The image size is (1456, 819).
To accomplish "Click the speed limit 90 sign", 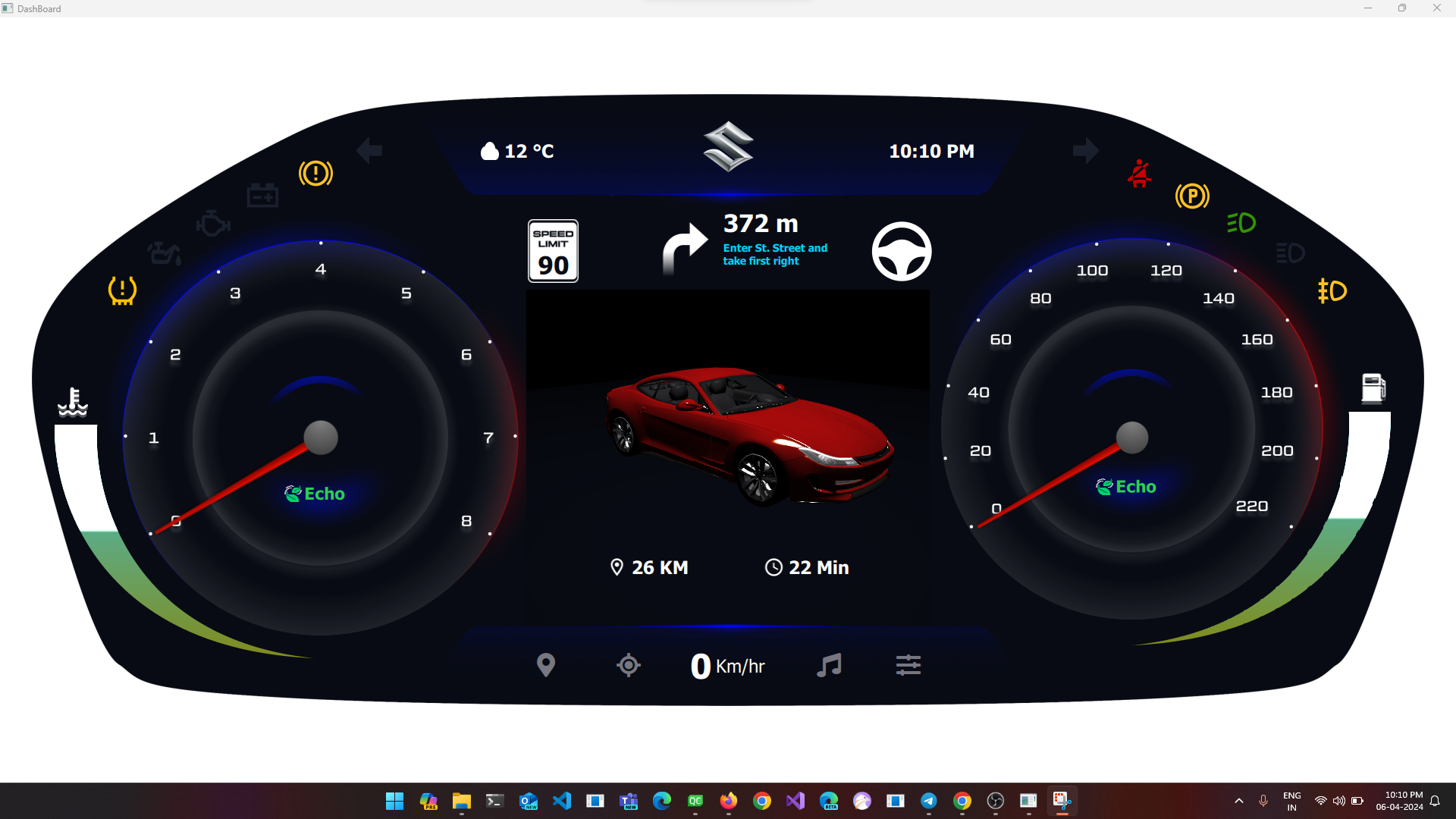I will coord(554,251).
